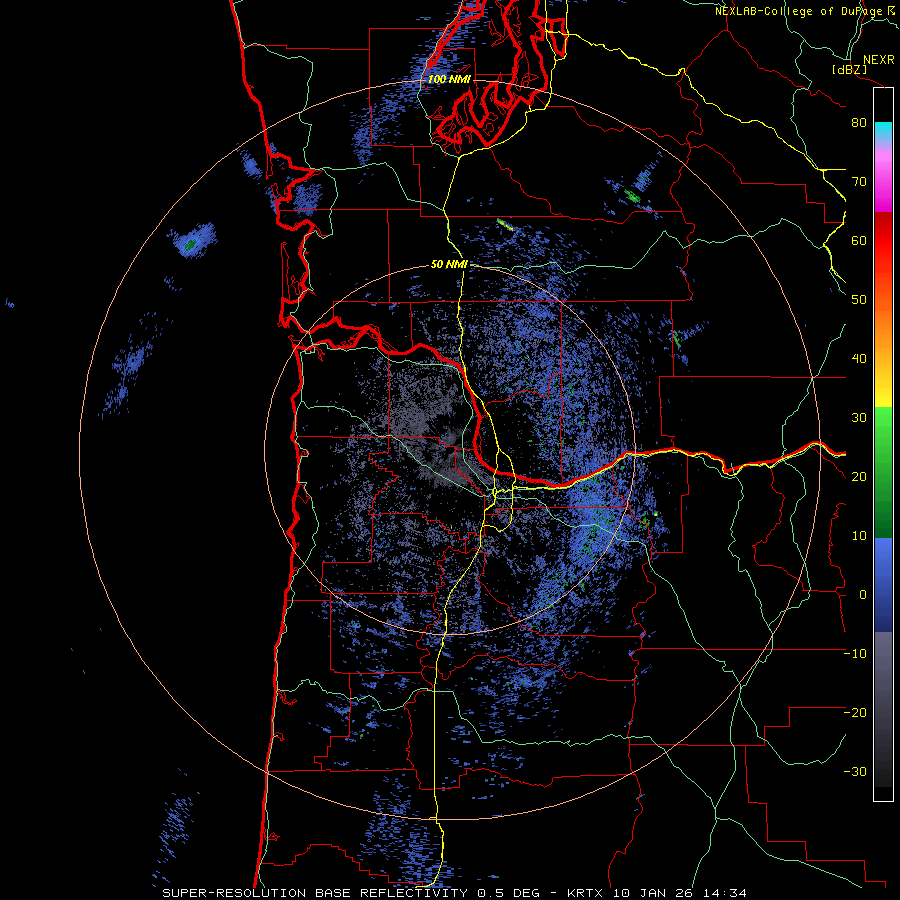The width and height of the screenshot is (900, 900).
Task: Click the -30 value on the dBZ scale
Action: tap(855, 771)
